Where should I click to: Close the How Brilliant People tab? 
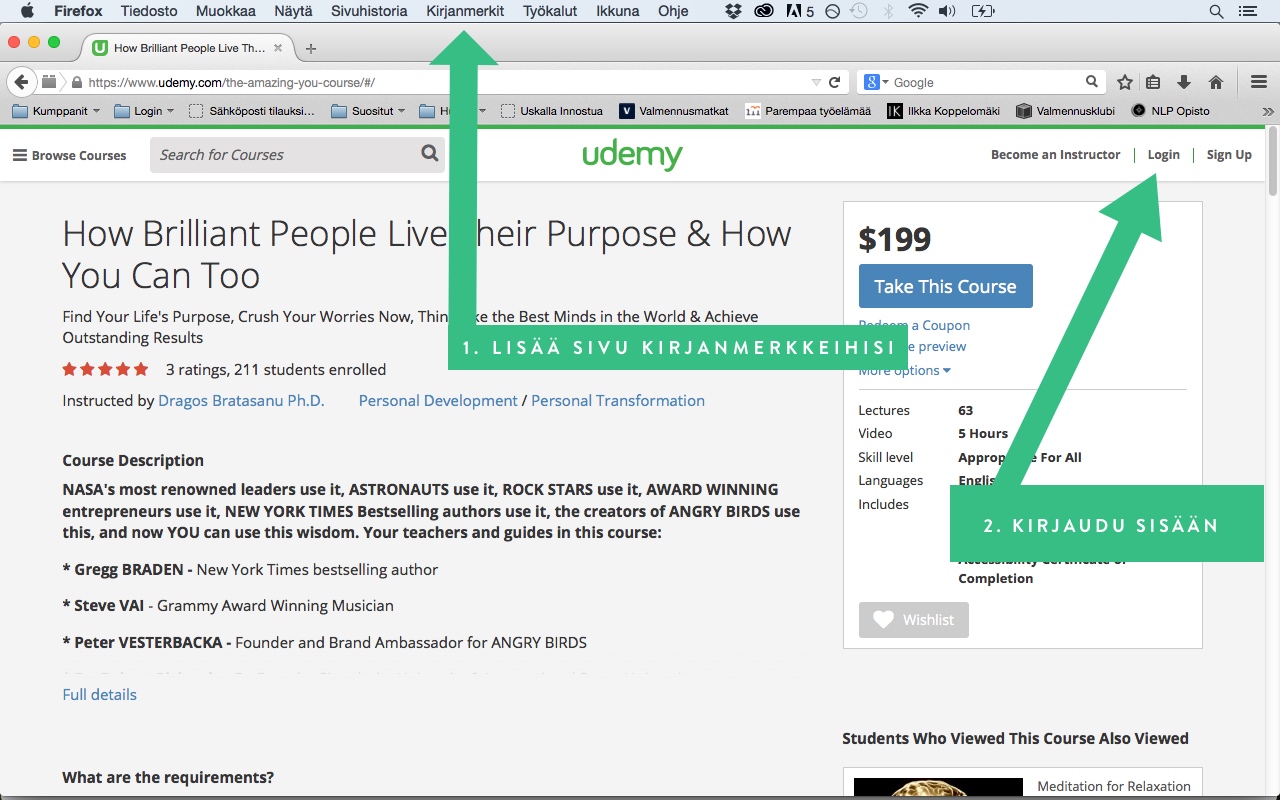(278, 48)
